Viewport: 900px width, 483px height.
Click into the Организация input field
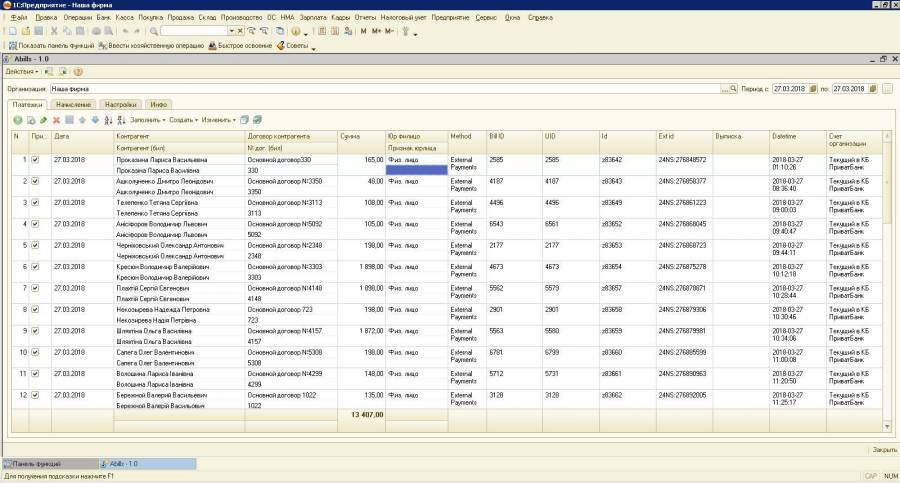[x=385, y=89]
